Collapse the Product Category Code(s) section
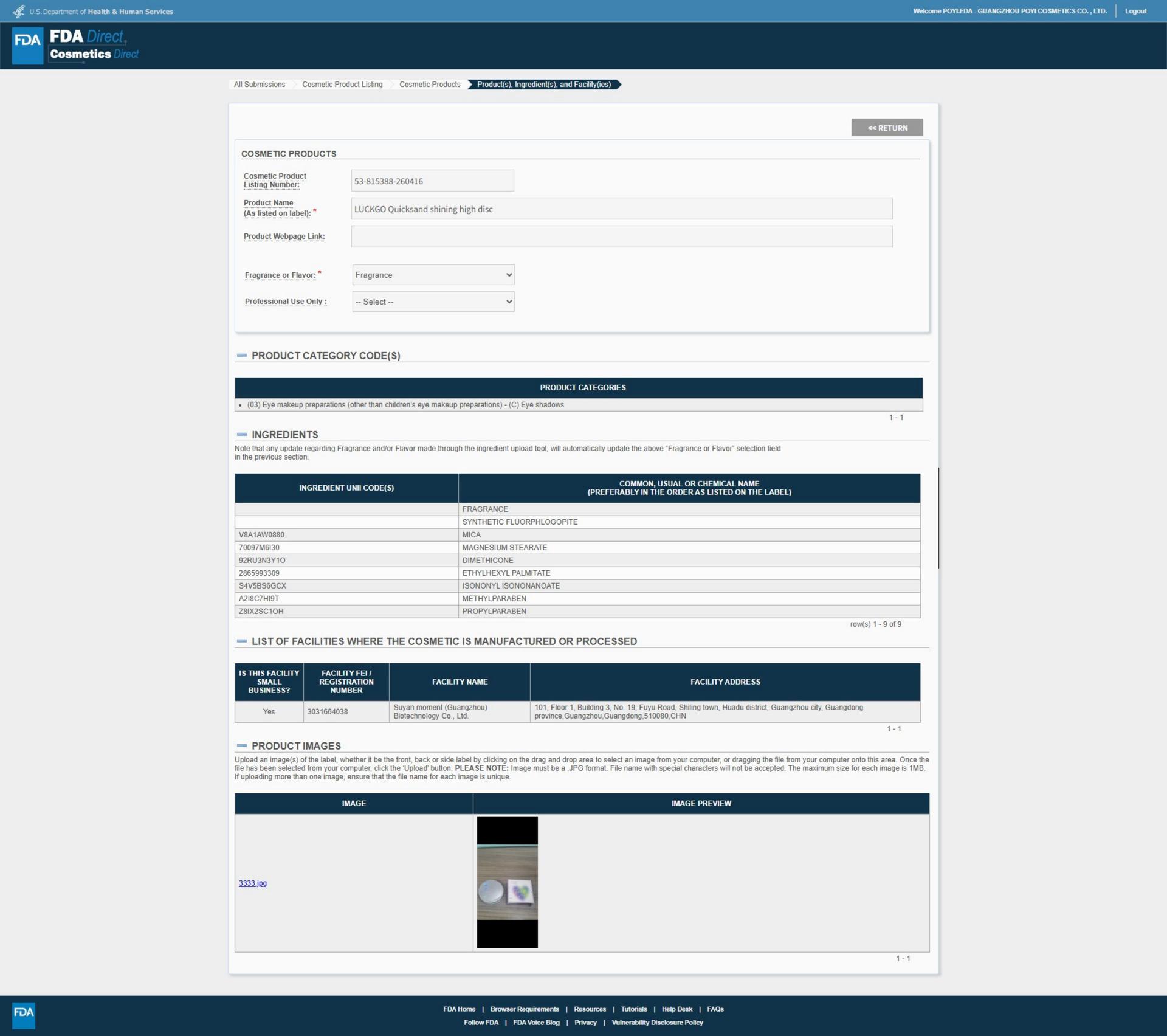The width and height of the screenshot is (1167, 1036). tap(242, 356)
